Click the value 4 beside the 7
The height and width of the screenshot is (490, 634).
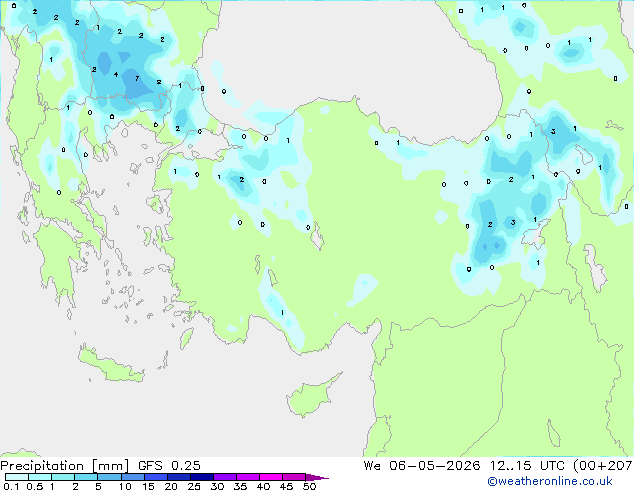116,74
